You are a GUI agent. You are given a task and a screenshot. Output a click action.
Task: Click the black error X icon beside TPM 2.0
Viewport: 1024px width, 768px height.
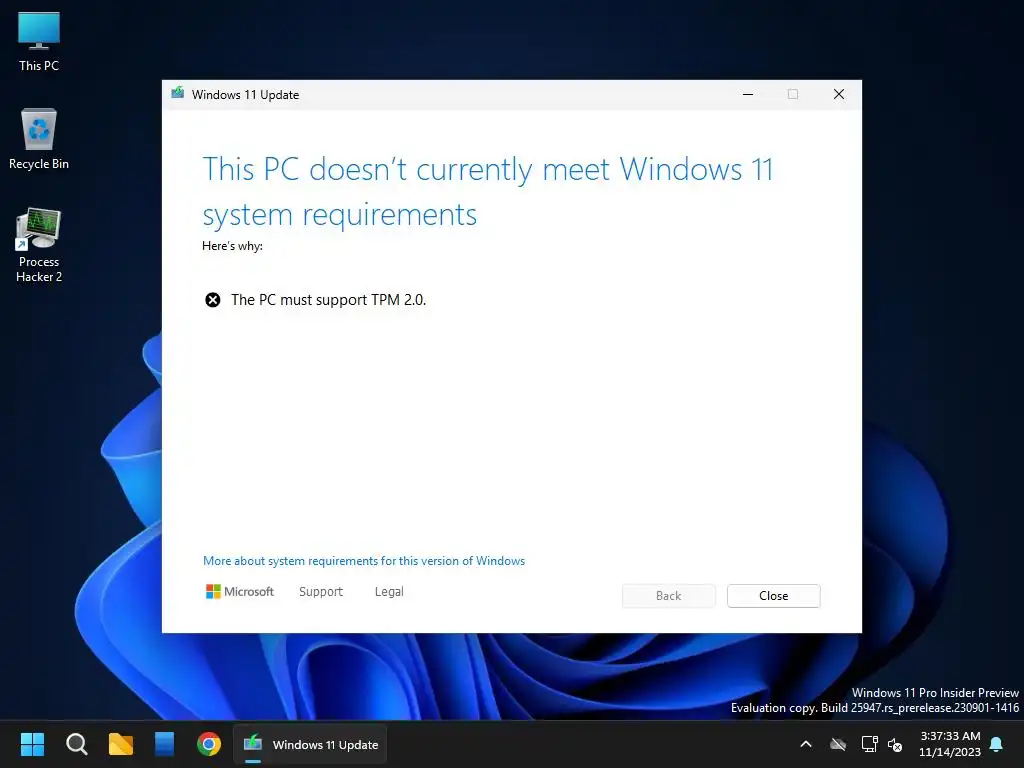point(213,300)
